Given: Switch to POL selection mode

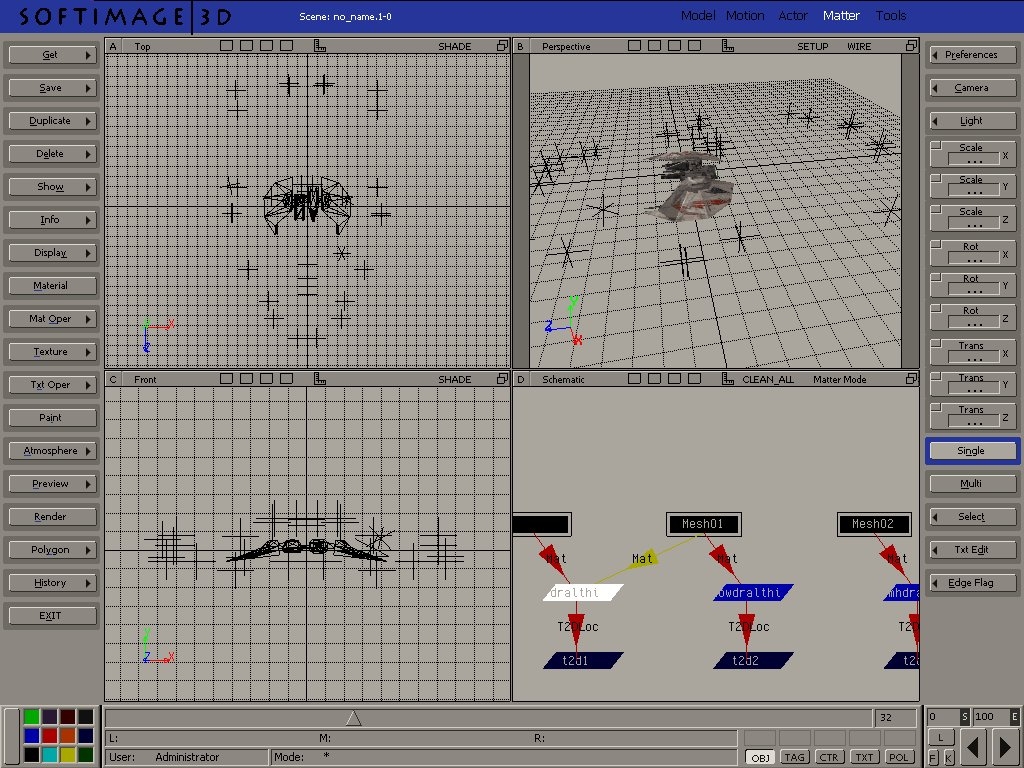Looking at the screenshot, I should [x=899, y=757].
